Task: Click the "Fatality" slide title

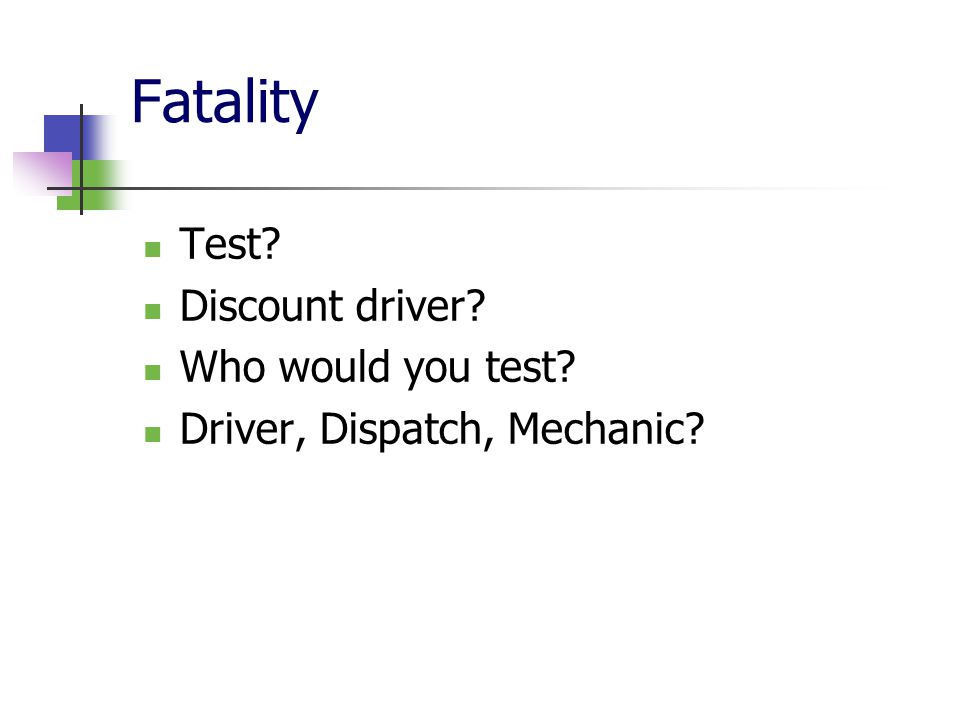Action: (x=225, y=103)
